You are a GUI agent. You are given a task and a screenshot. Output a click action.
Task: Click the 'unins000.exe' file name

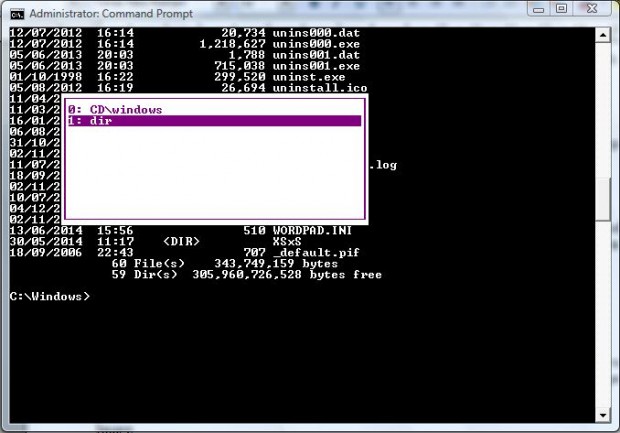click(x=316, y=44)
